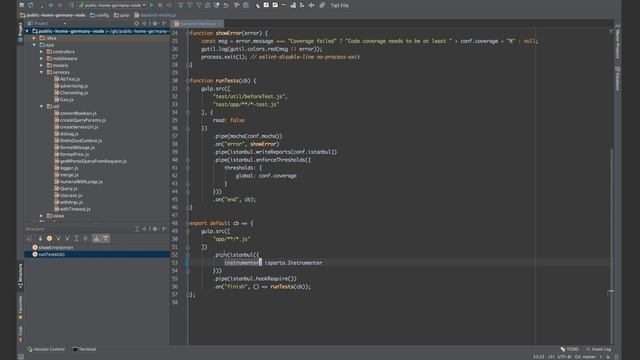Expand the middleware folder
This screenshot has width=640, height=360.
pos(41,58)
